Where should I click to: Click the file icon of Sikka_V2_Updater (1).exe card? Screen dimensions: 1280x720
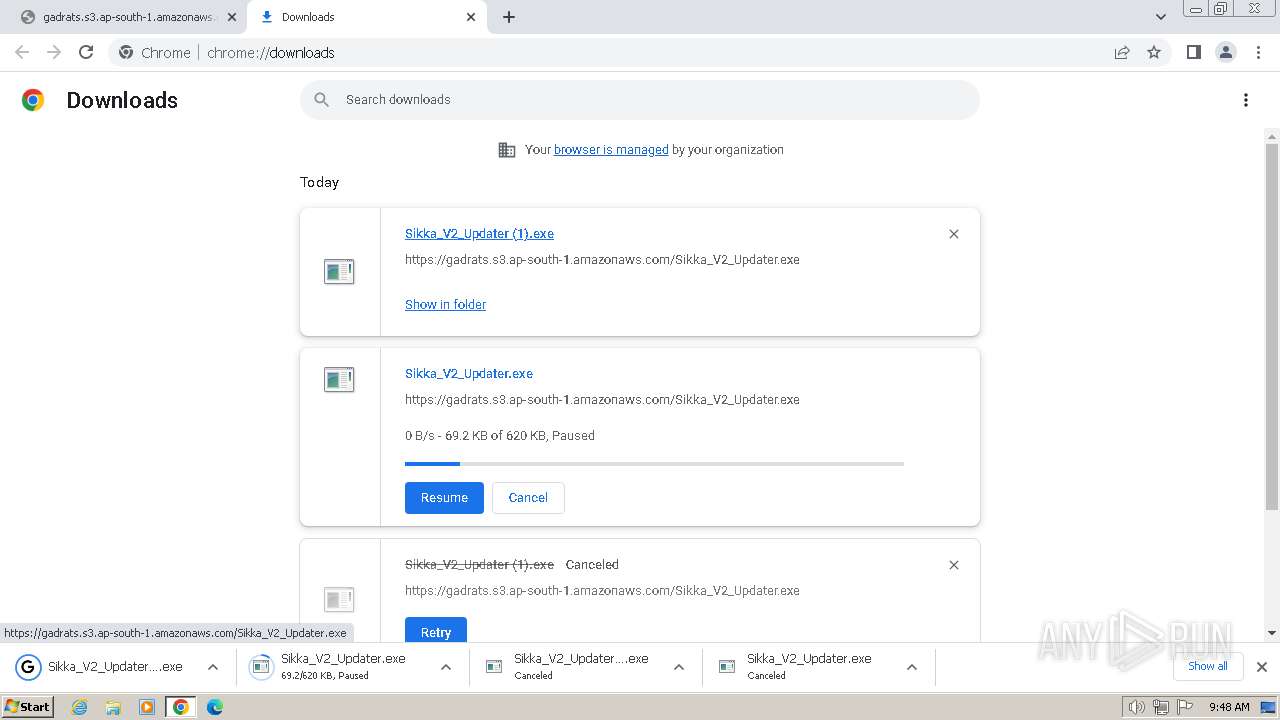pyautogui.click(x=339, y=271)
